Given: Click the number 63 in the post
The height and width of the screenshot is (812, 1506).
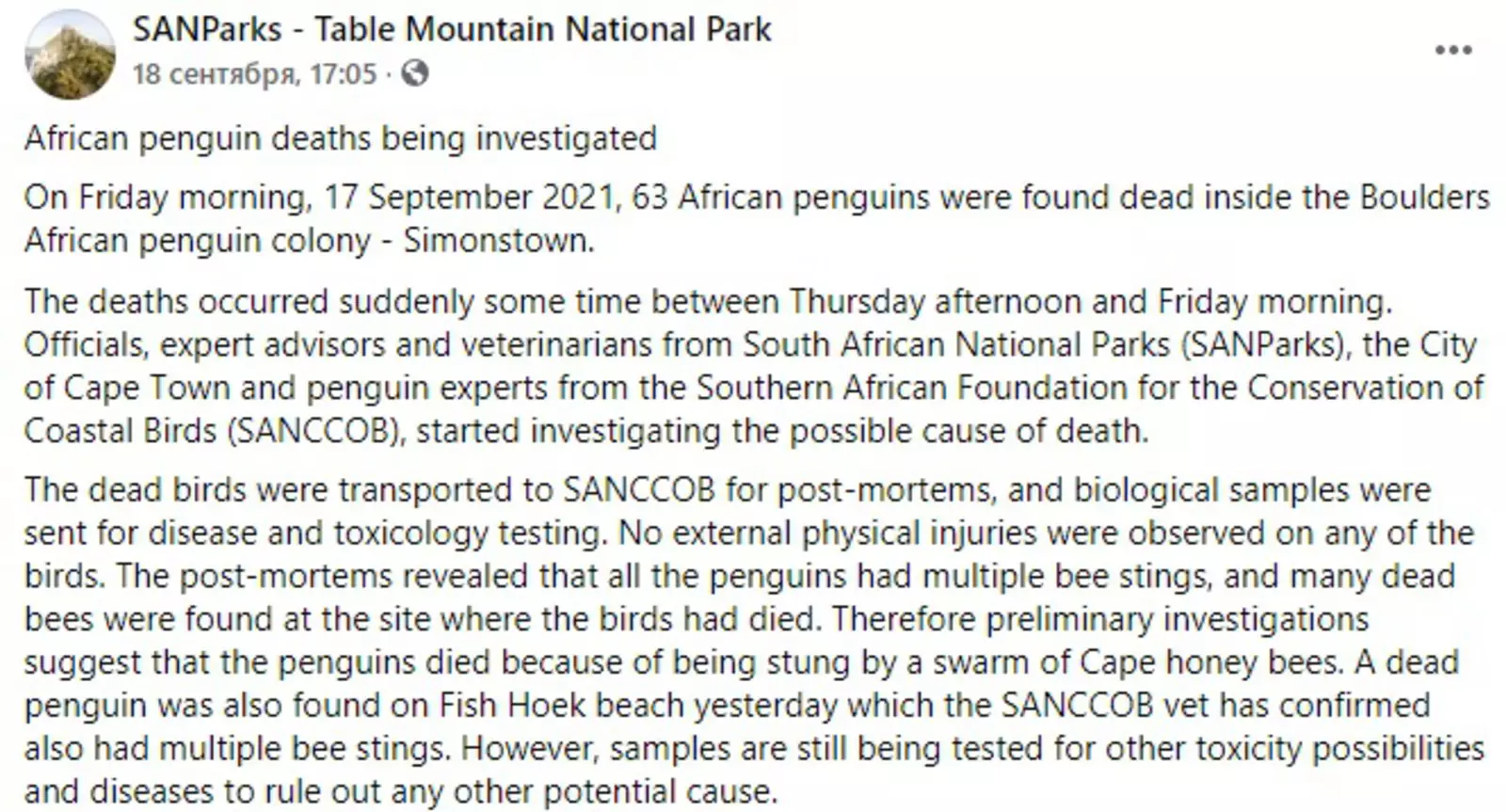Looking at the screenshot, I should coord(649,198).
